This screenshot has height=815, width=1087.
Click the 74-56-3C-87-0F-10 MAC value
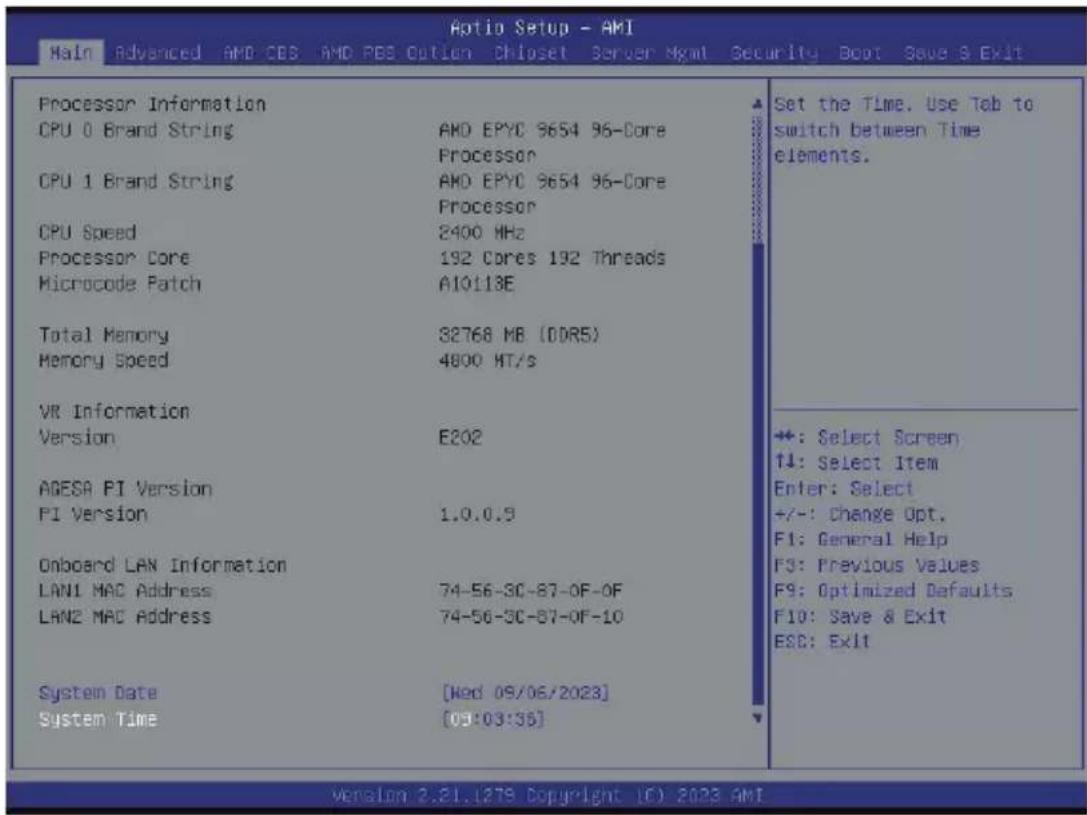pyautogui.click(x=531, y=617)
